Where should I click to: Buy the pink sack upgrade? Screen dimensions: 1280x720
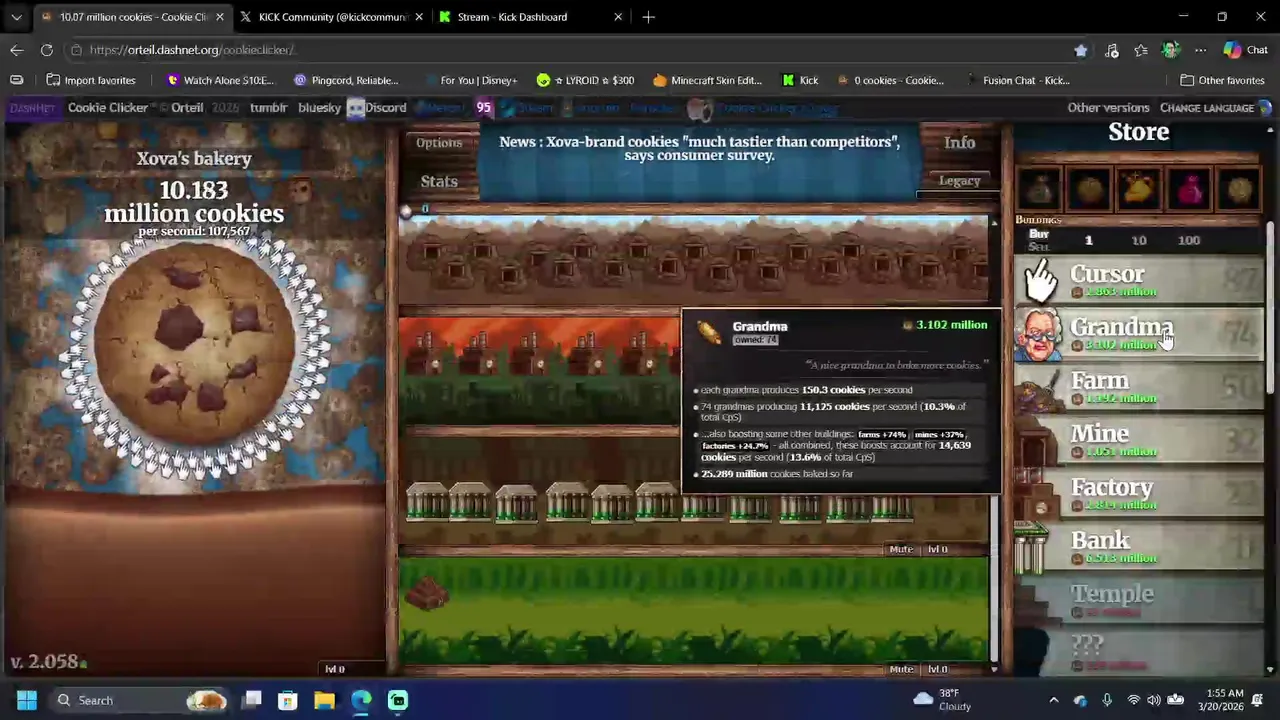pyautogui.click(x=1190, y=188)
